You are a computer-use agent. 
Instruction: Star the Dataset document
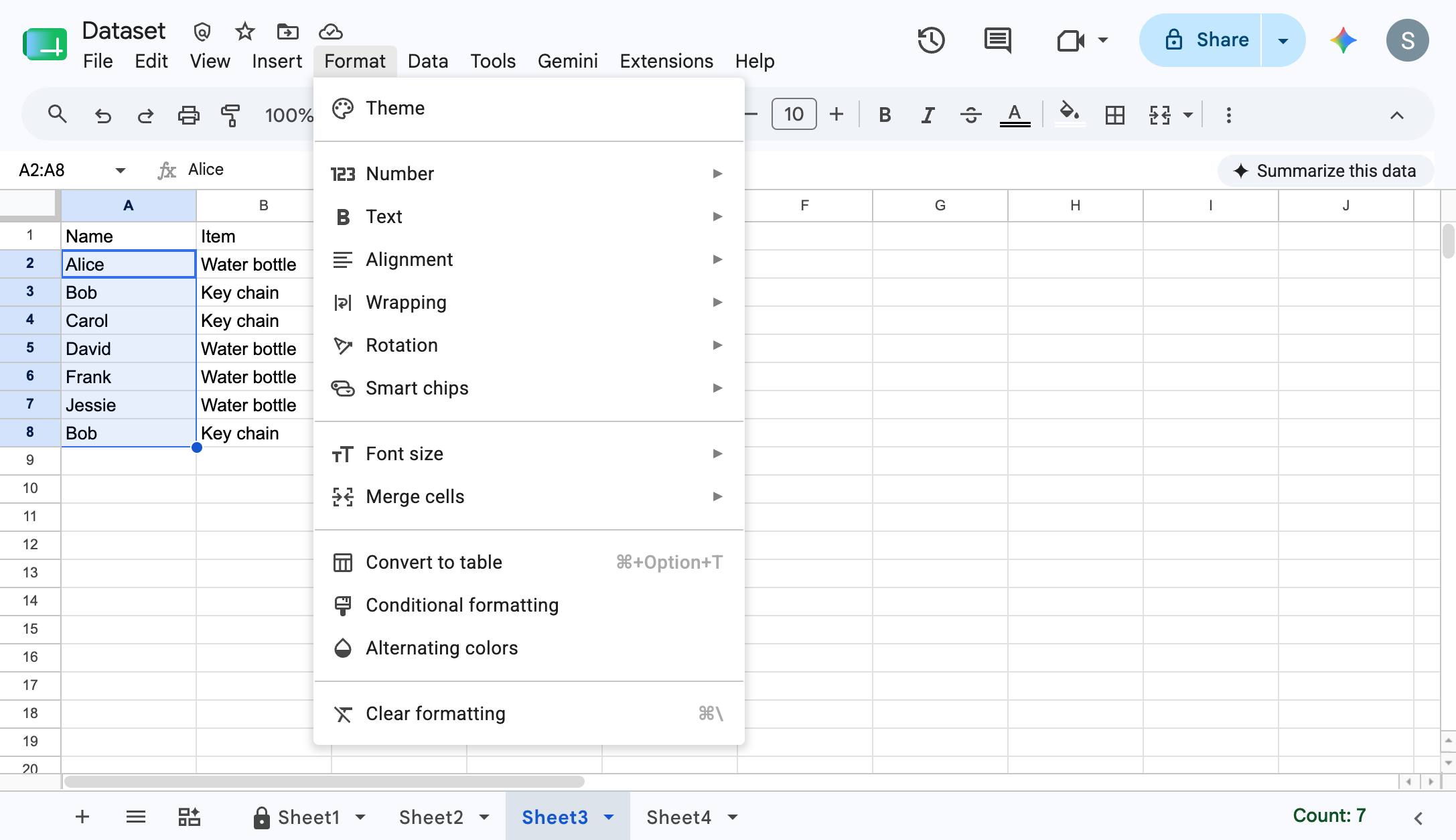[245, 31]
